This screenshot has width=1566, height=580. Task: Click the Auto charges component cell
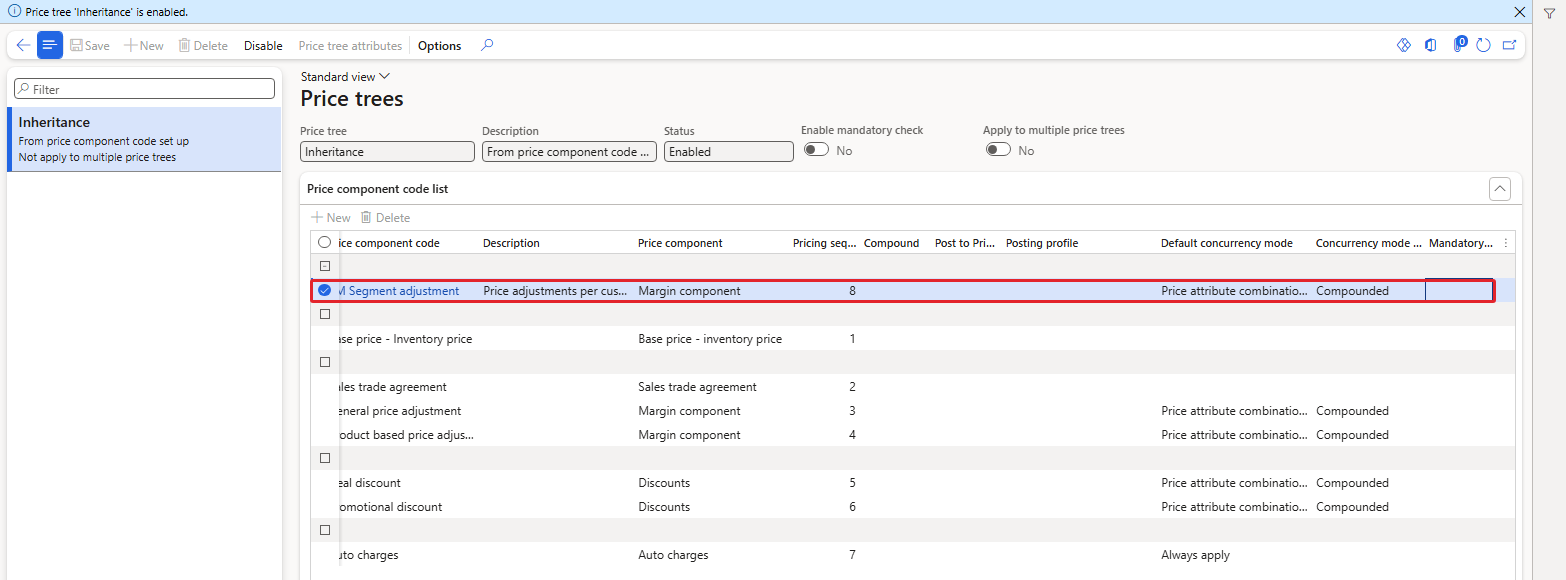coord(673,555)
